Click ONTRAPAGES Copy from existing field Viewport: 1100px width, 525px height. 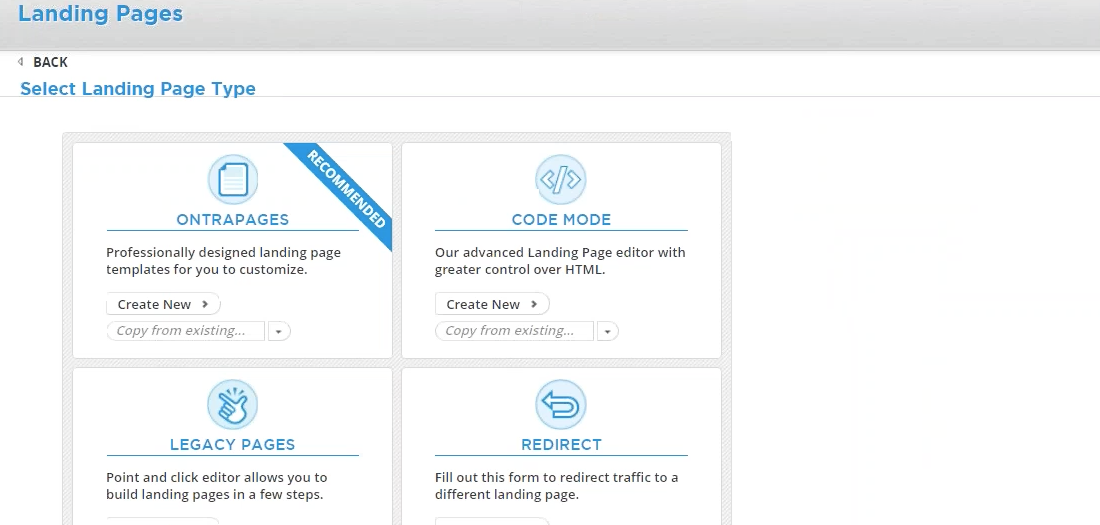point(186,331)
